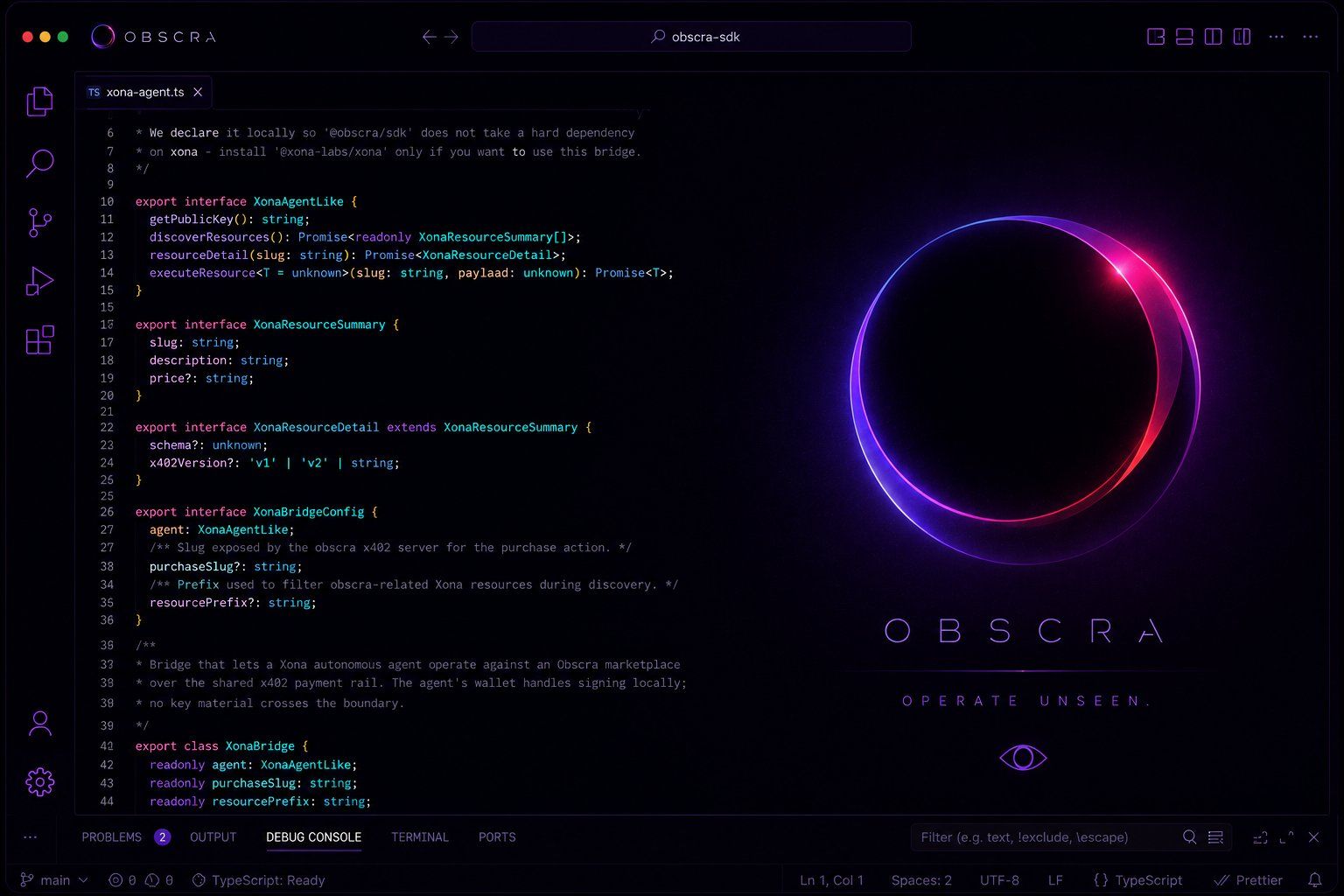
Task: Open the LF line ending selector
Action: point(1055,880)
